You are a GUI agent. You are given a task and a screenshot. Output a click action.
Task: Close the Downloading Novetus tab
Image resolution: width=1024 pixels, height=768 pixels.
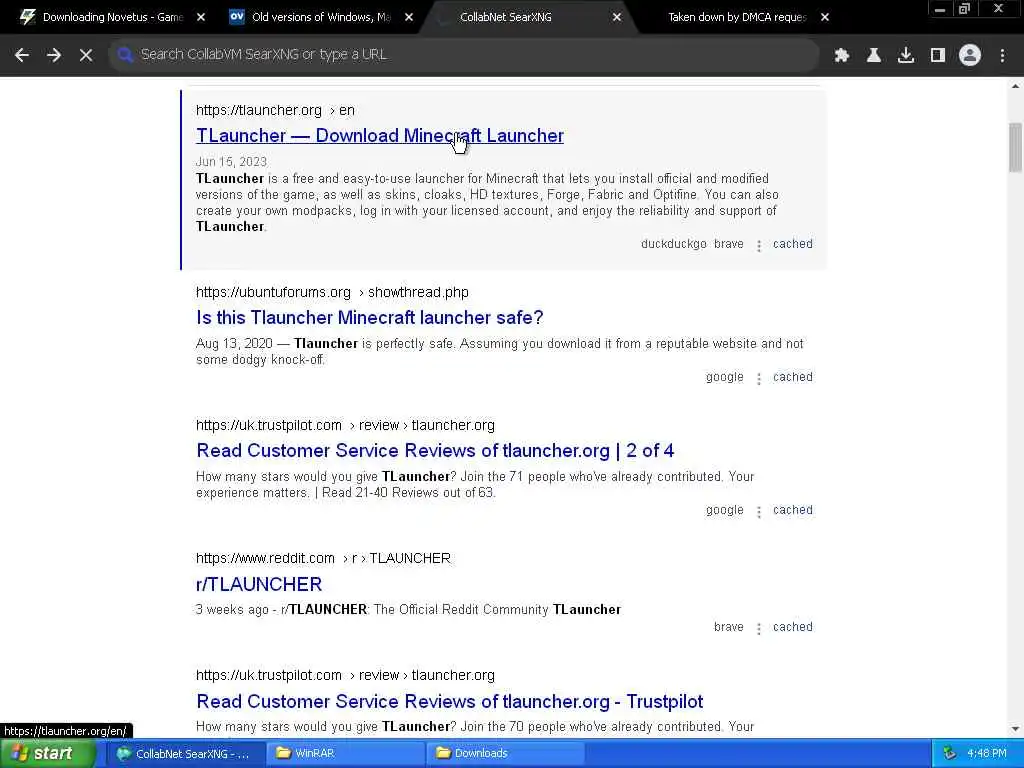[x=201, y=17]
